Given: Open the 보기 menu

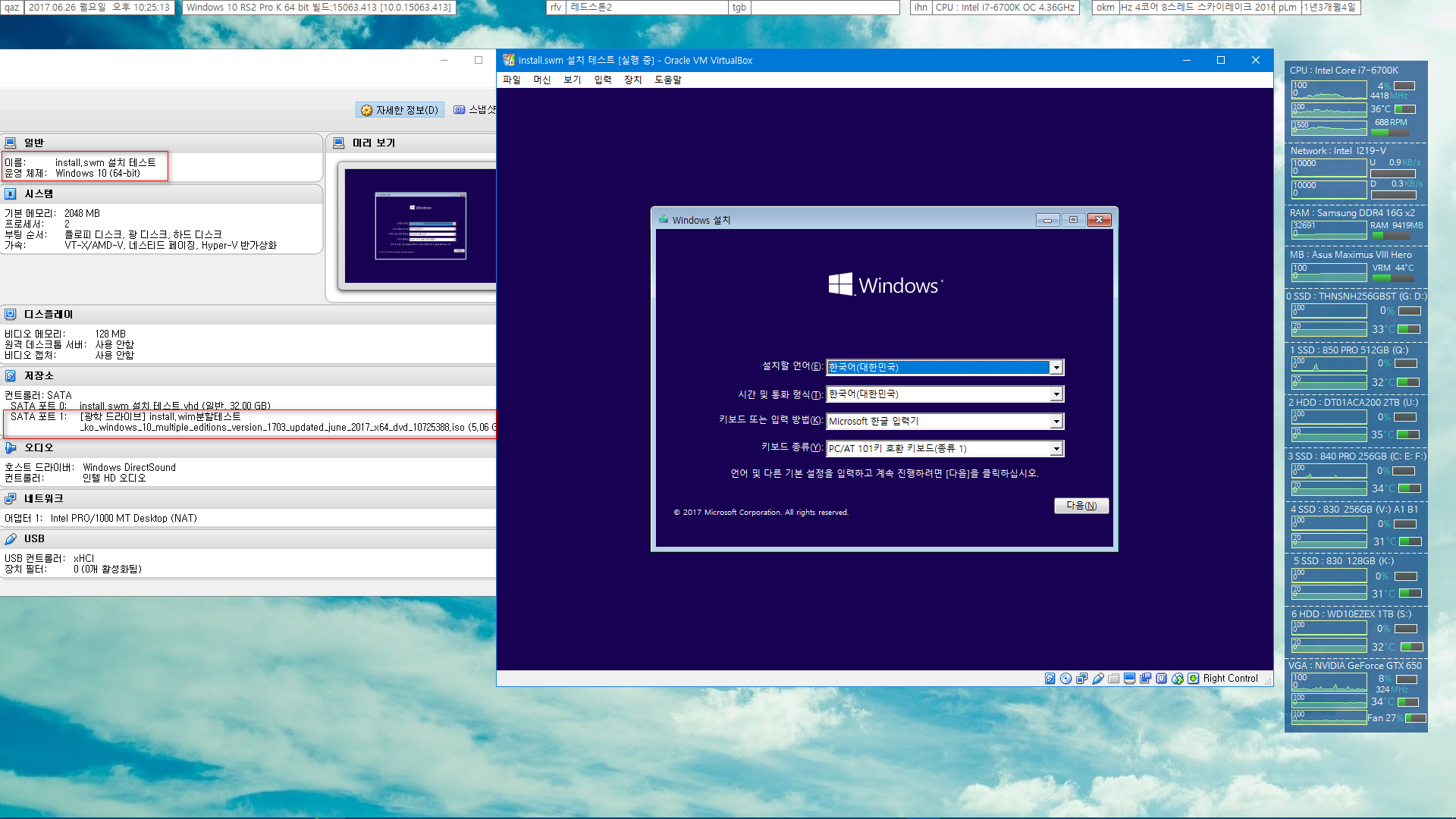Looking at the screenshot, I should pos(573,80).
